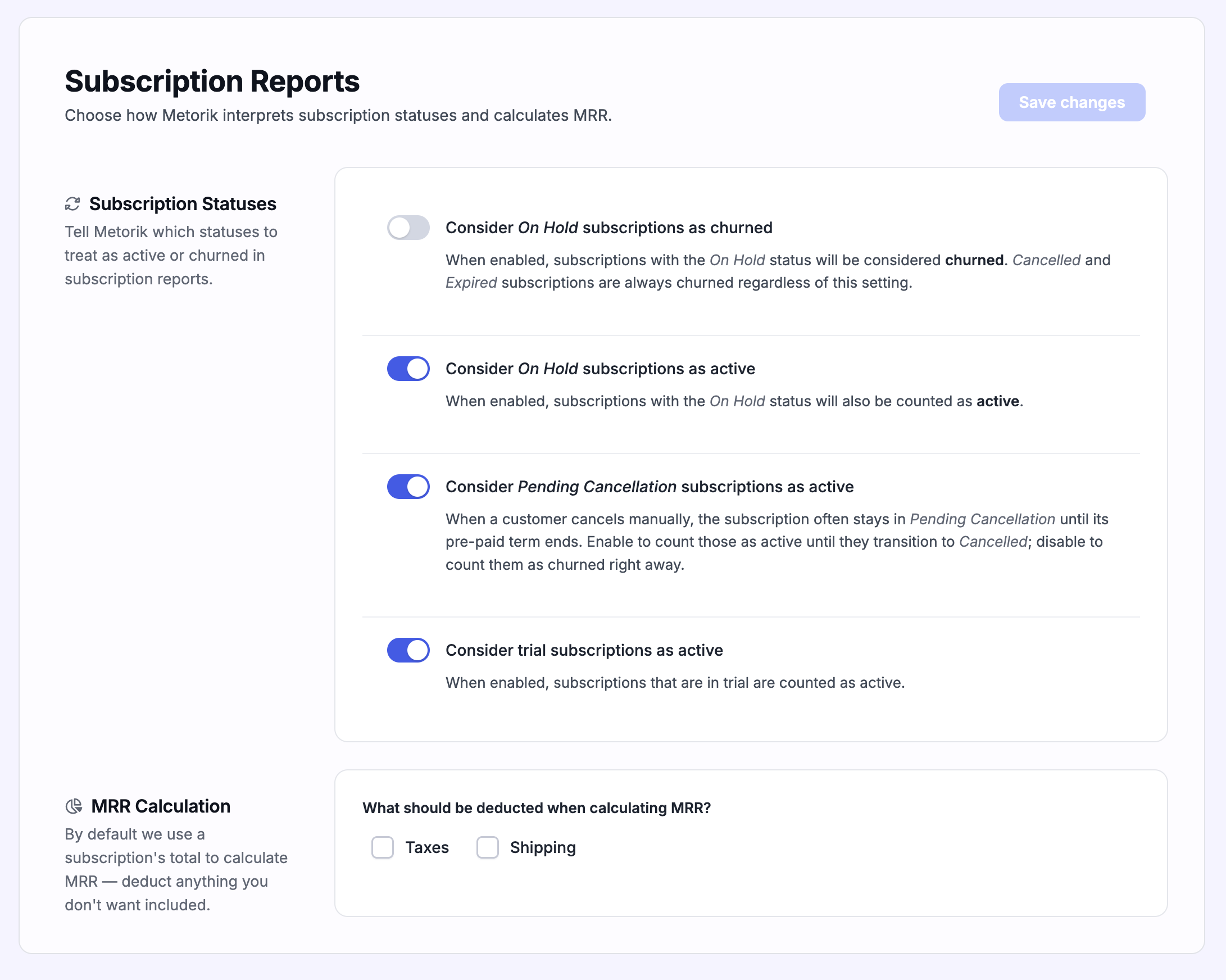
Task: Check the Taxes deduction checkbox
Action: click(383, 847)
